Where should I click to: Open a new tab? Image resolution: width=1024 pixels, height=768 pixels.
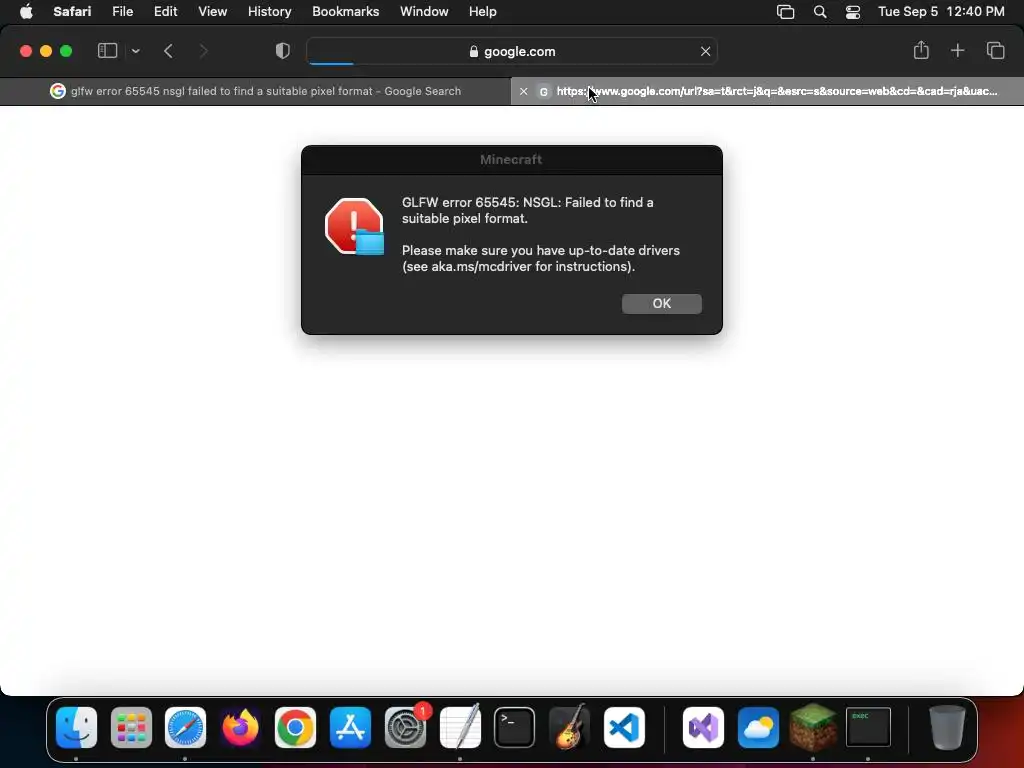[957, 50]
